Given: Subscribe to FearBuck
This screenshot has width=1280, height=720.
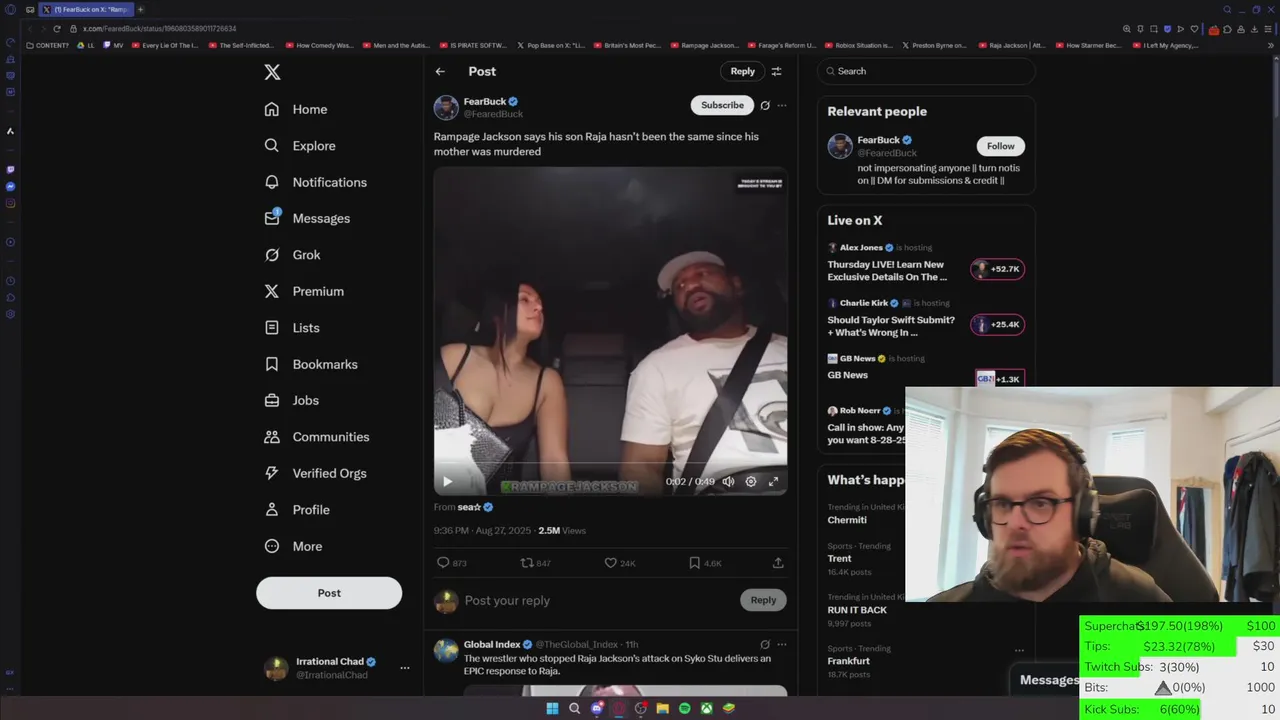Looking at the screenshot, I should [722, 105].
